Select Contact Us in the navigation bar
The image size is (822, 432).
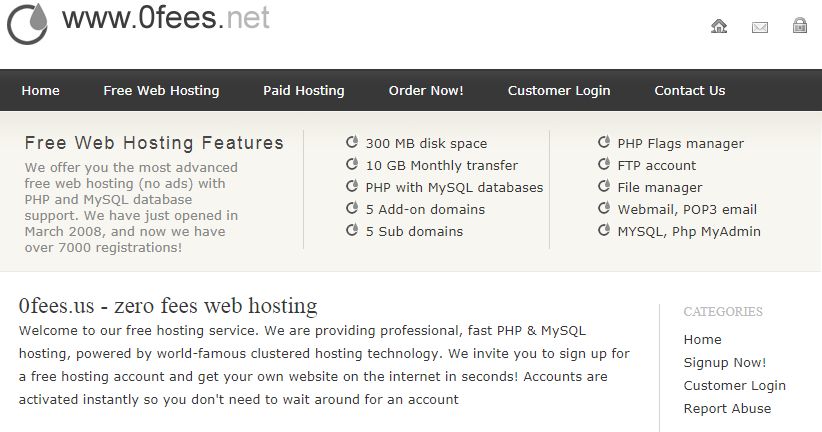tap(689, 90)
